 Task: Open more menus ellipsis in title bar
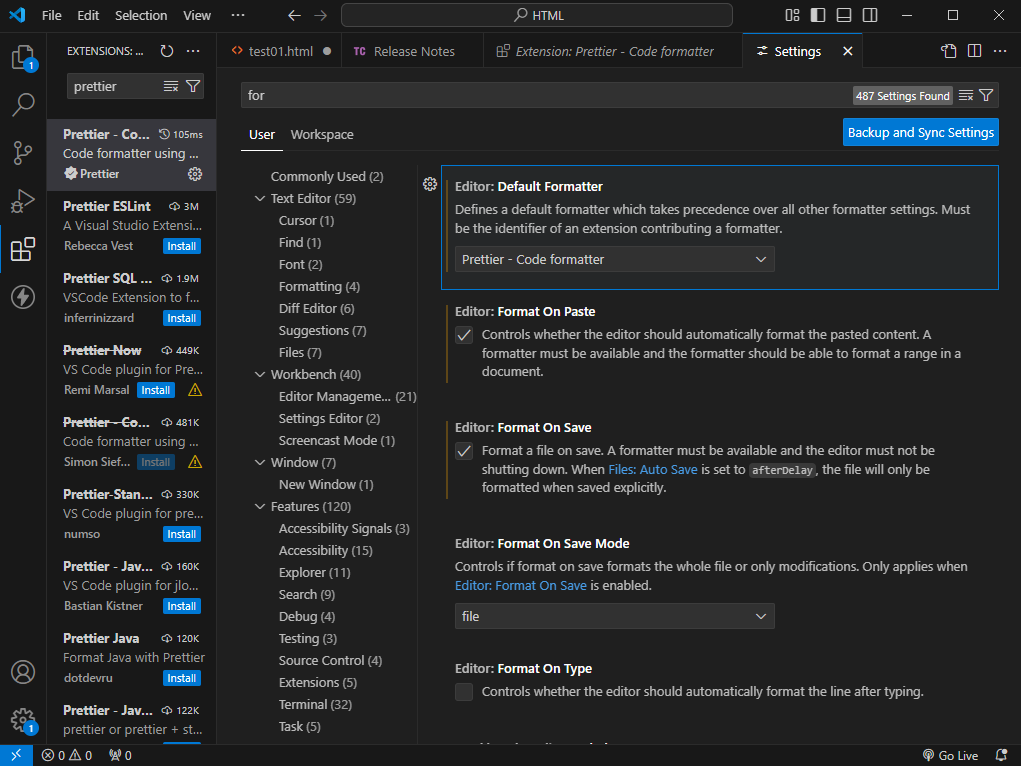[x=238, y=15]
